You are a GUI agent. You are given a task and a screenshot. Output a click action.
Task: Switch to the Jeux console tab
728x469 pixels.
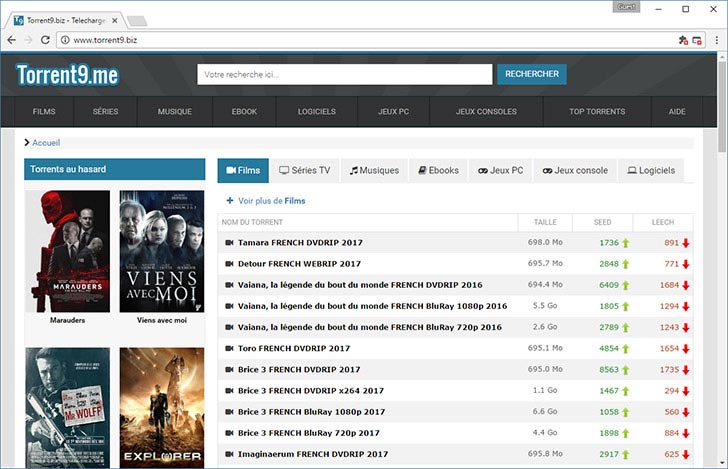(x=575, y=170)
